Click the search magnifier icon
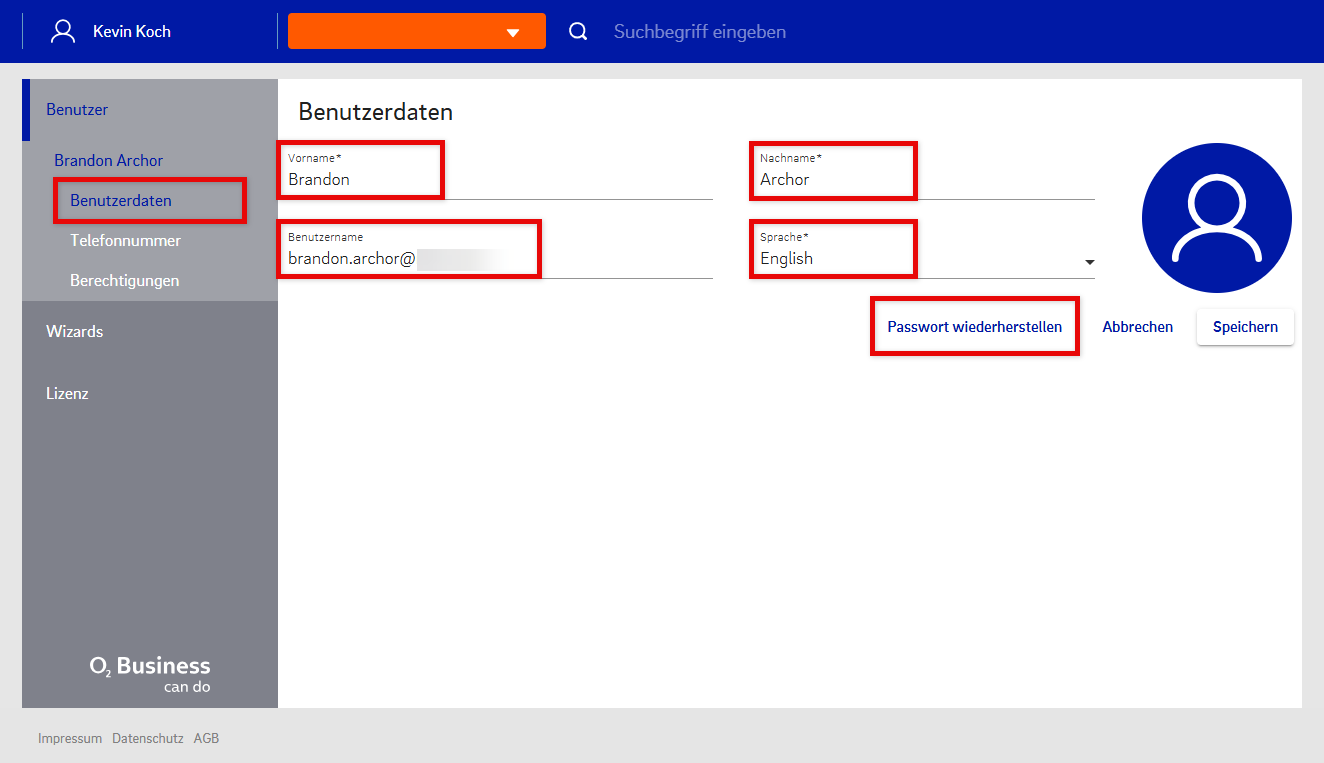1324x763 pixels. (578, 31)
